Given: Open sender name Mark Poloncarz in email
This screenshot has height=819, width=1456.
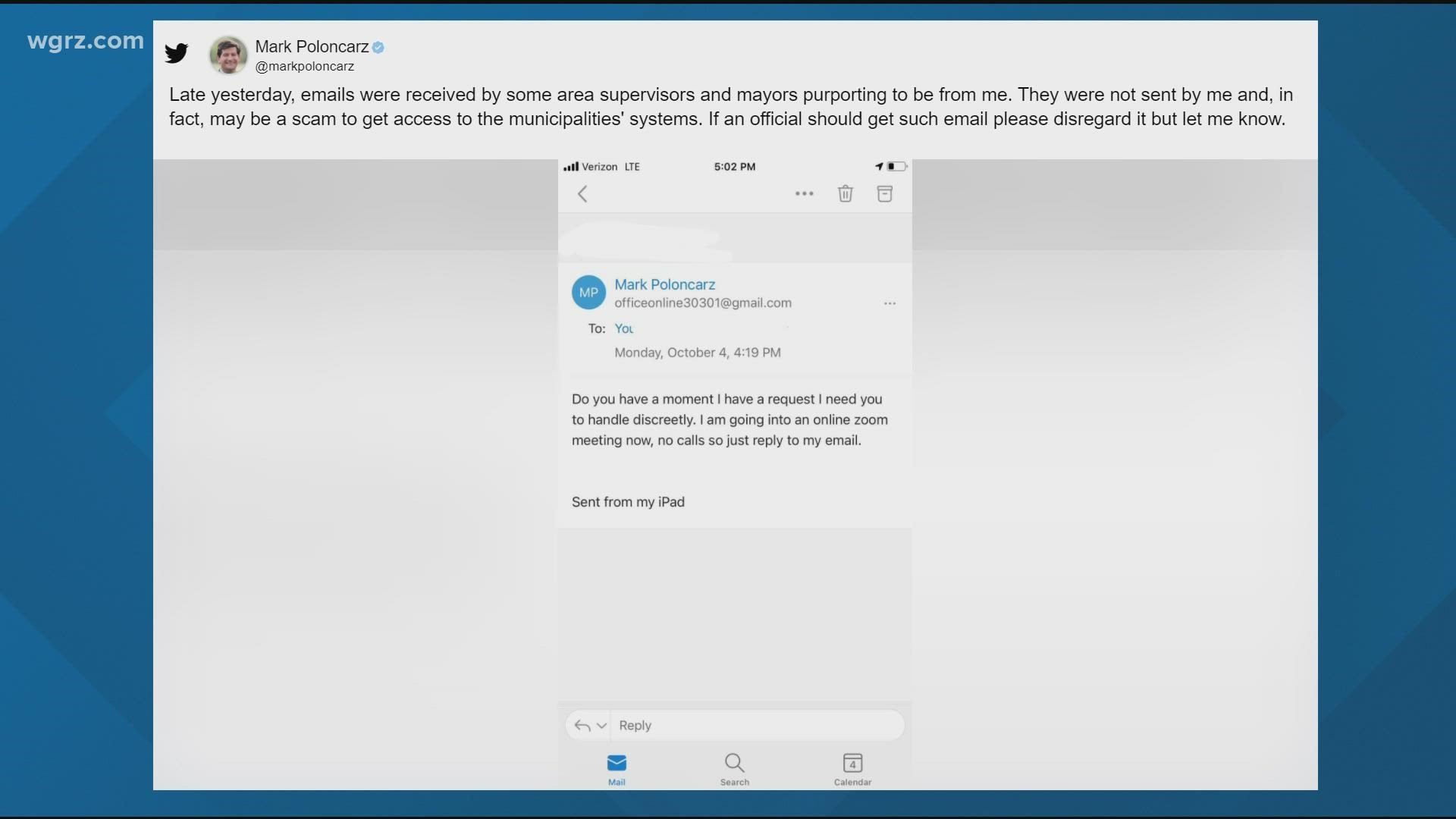Looking at the screenshot, I should pos(665,284).
